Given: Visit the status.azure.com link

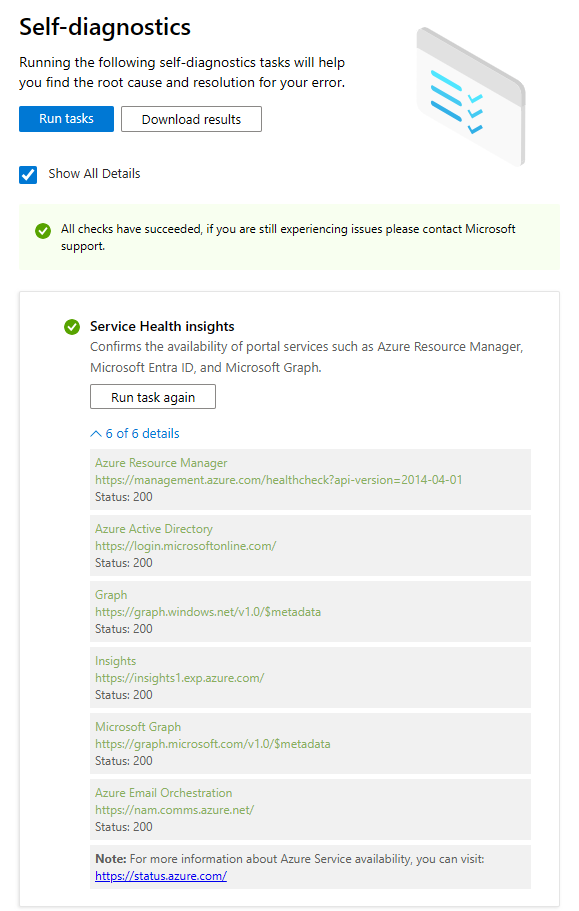Looking at the screenshot, I should (x=161, y=876).
